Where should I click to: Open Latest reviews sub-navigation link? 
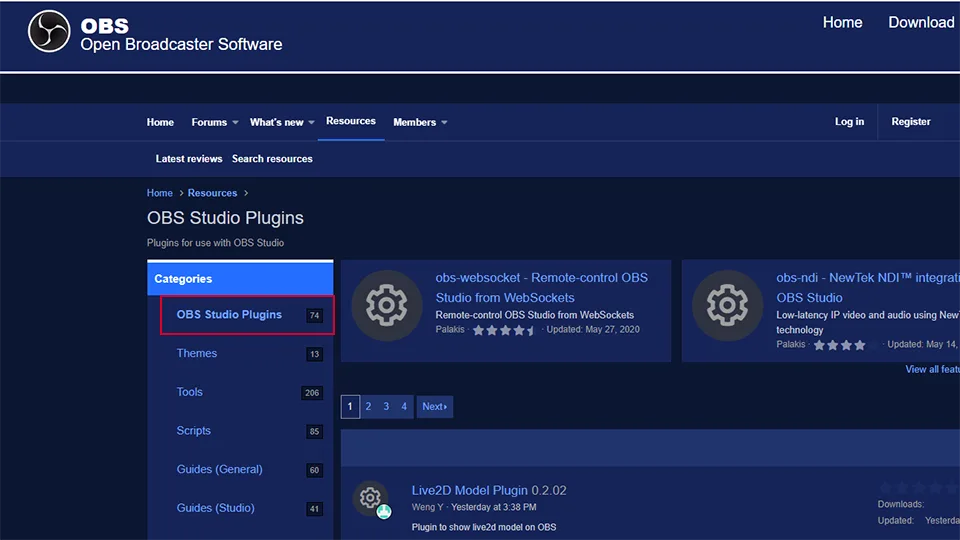[x=189, y=159]
